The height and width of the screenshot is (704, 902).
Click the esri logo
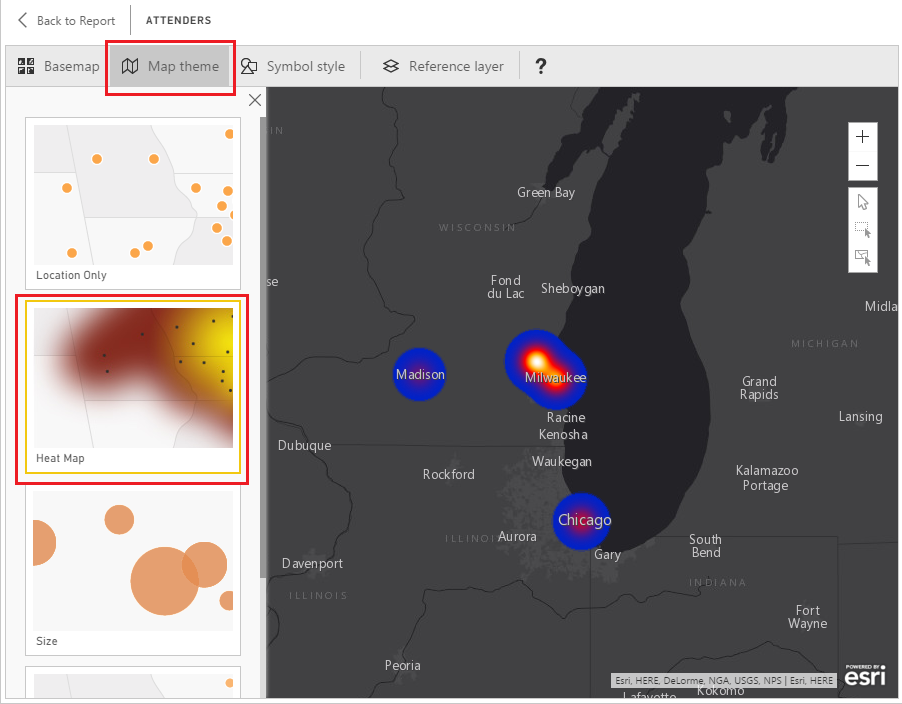(865, 675)
